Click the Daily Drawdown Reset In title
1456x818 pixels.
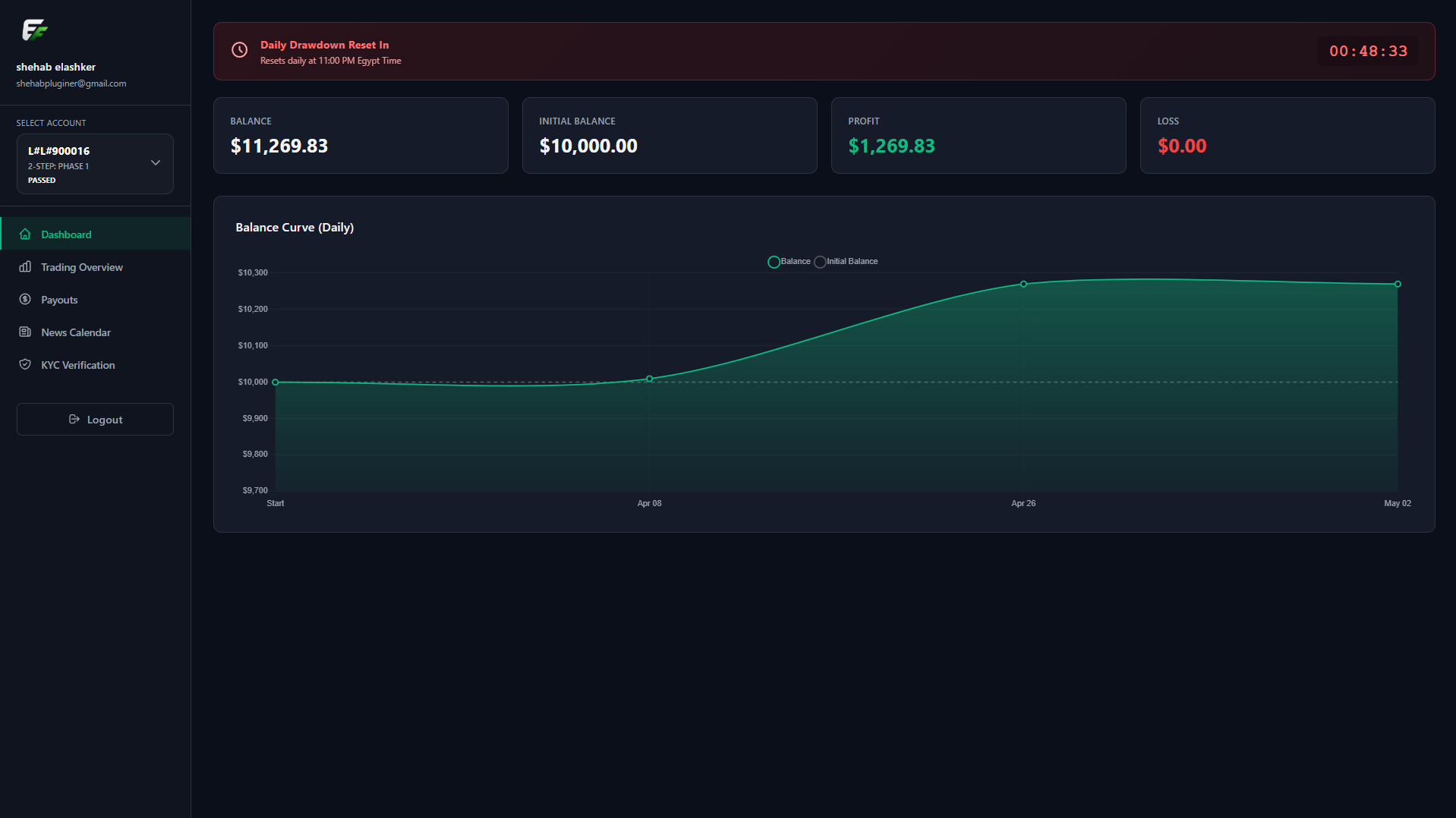click(x=324, y=45)
